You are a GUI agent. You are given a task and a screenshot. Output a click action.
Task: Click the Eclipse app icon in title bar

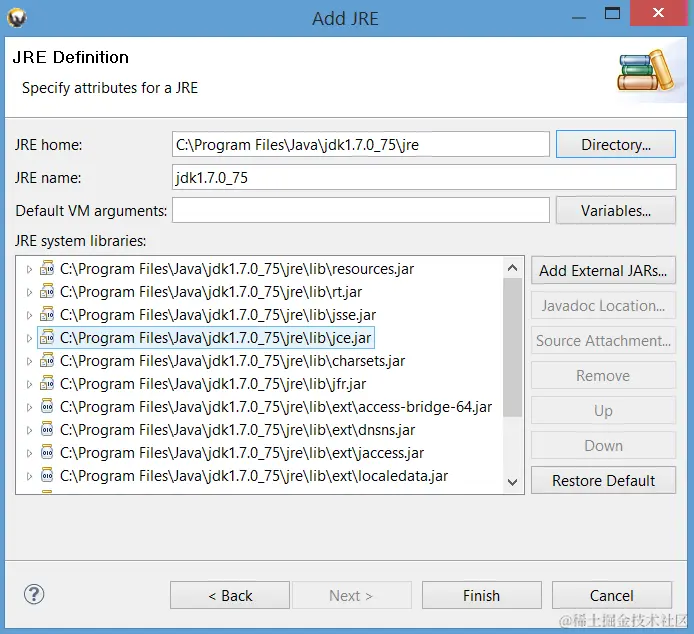click(x=17, y=18)
